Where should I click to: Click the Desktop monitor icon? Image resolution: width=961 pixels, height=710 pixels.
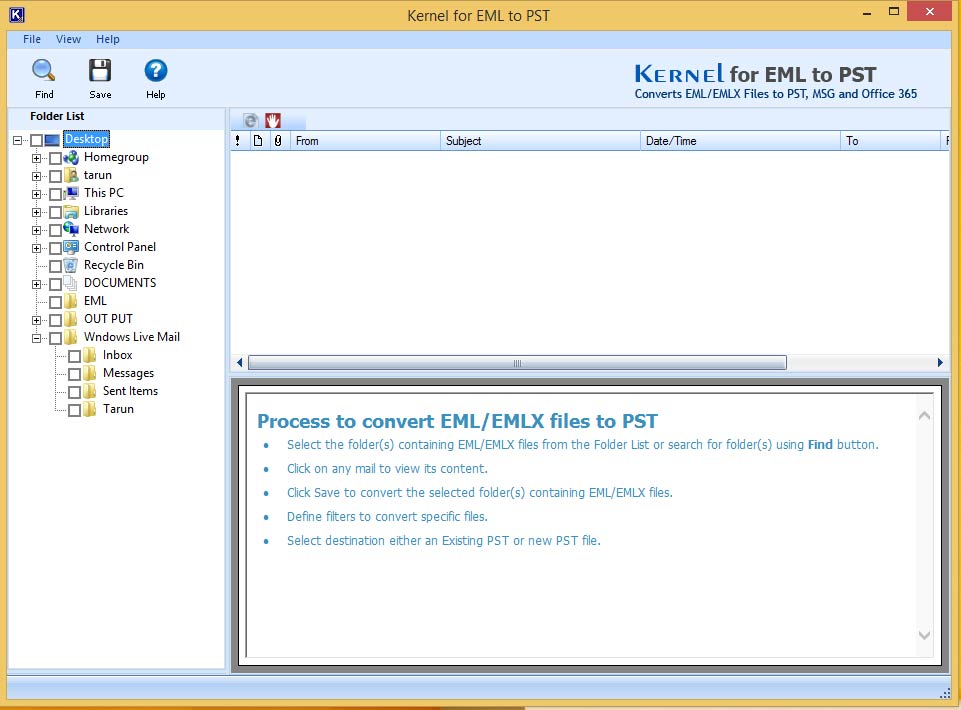(x=52, y=140)
